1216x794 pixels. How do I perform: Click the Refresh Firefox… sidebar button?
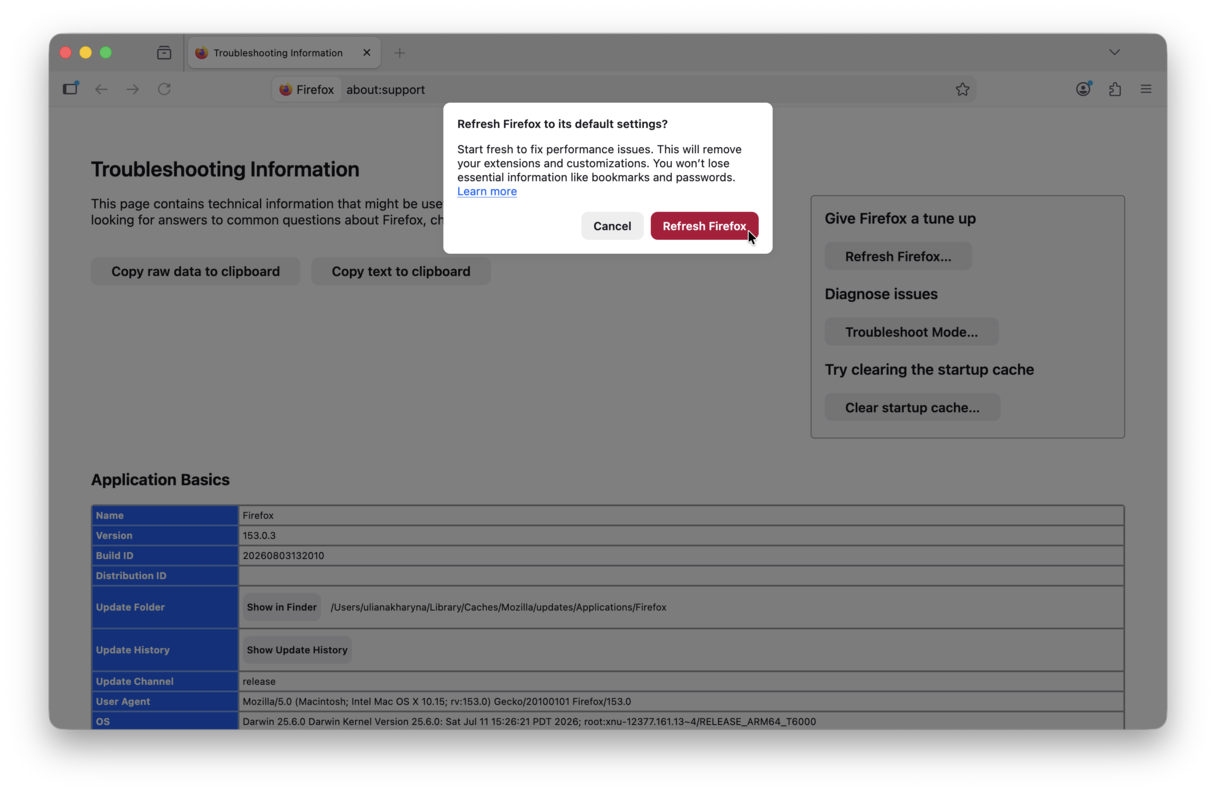pos(898,256)
